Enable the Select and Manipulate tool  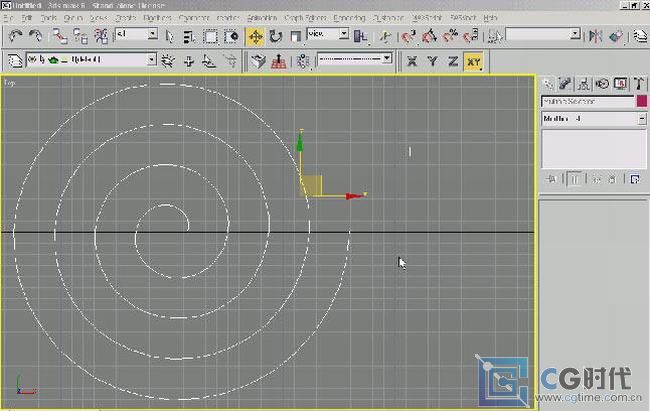(x=385, y=36)
